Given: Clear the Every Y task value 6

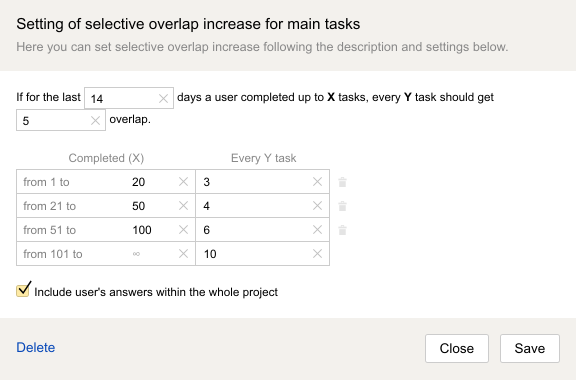Looking at the screenshot, I should pyautogui.click(x=317, y=230).
